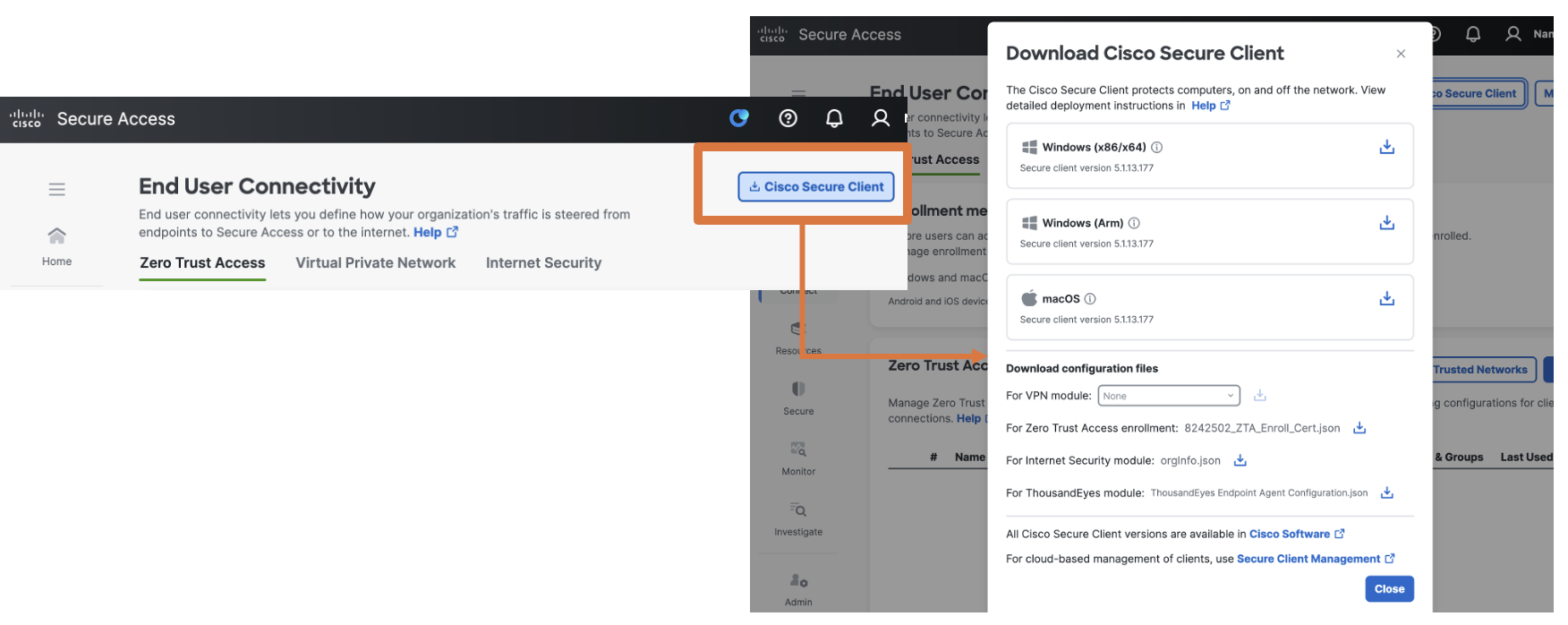This screenshot has height=625, width=1568.
Task: Switch to Zero Trust Access tab
Action: [202, 262]
